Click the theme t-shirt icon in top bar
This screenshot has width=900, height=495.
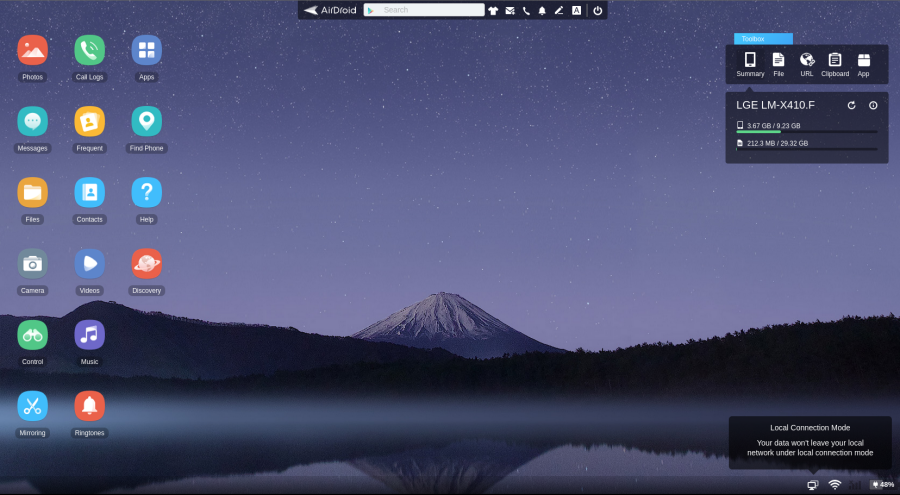tap(493, 10)
